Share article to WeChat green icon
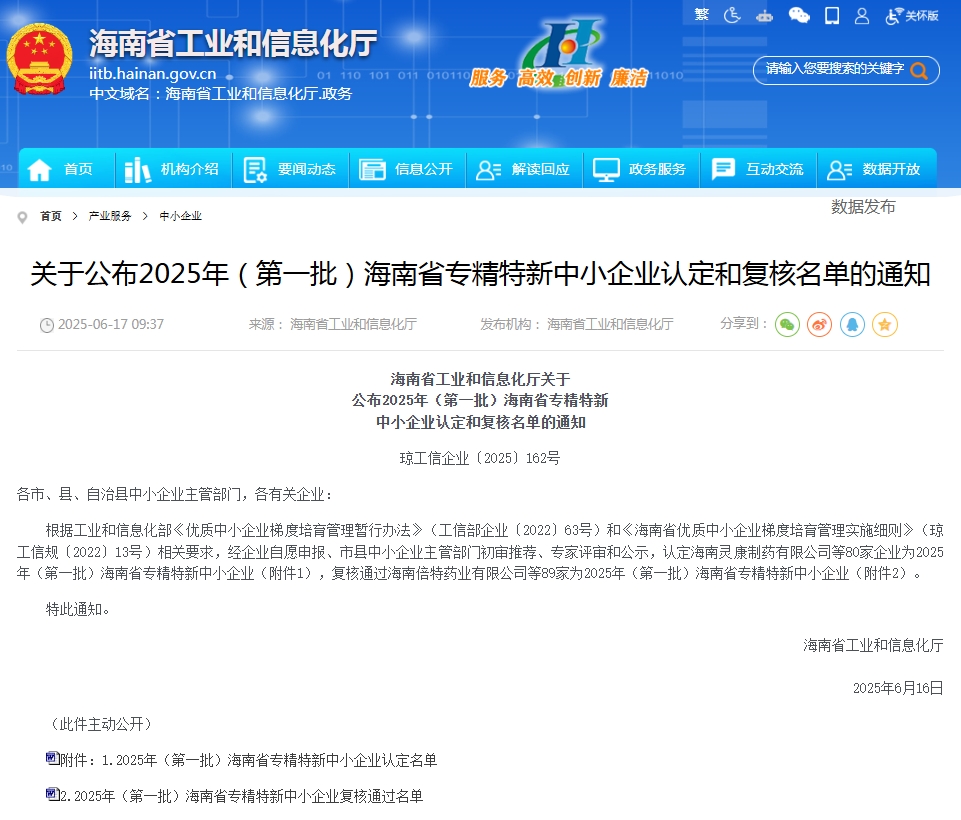Viewport: 961px width, 820px height. click(788, 324)
